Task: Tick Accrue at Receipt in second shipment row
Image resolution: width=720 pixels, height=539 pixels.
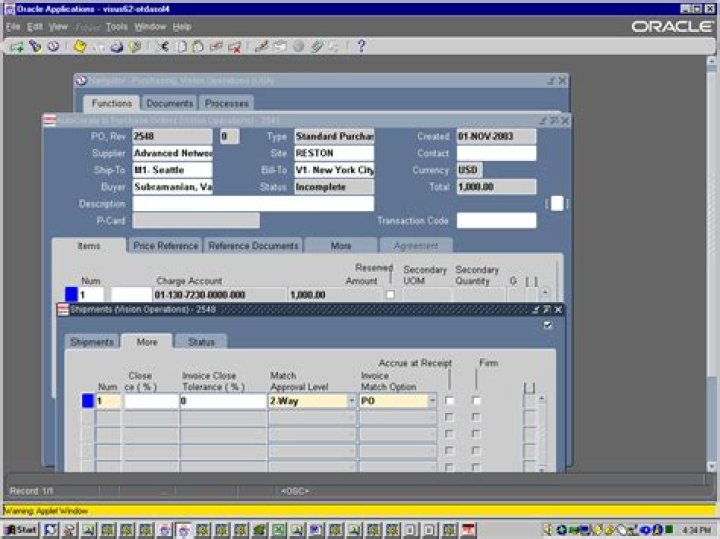Action: pos(450,417)
